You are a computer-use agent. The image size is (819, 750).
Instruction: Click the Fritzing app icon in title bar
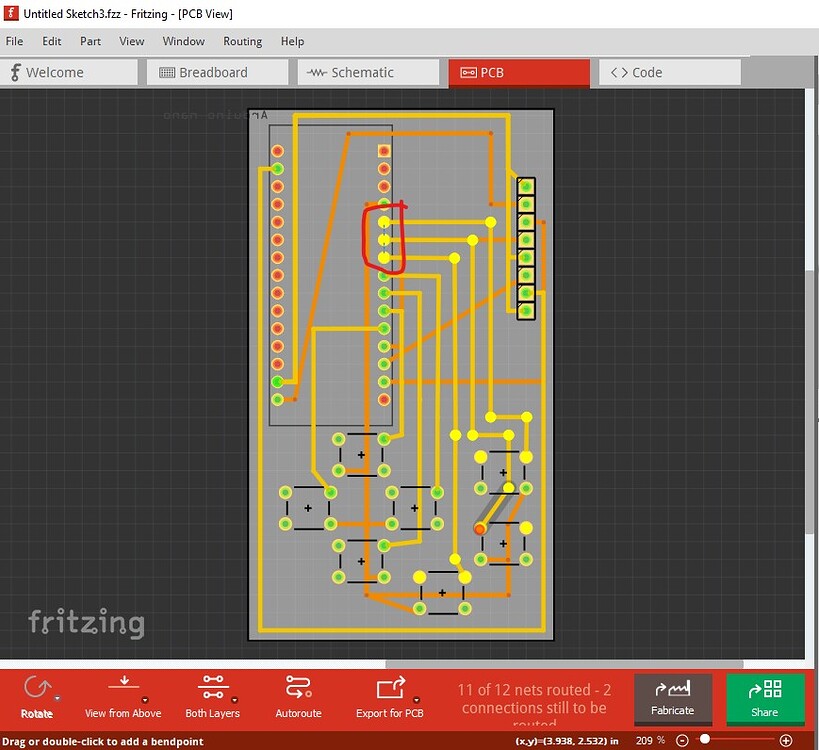pyautogui.click(x=11, y=13)
